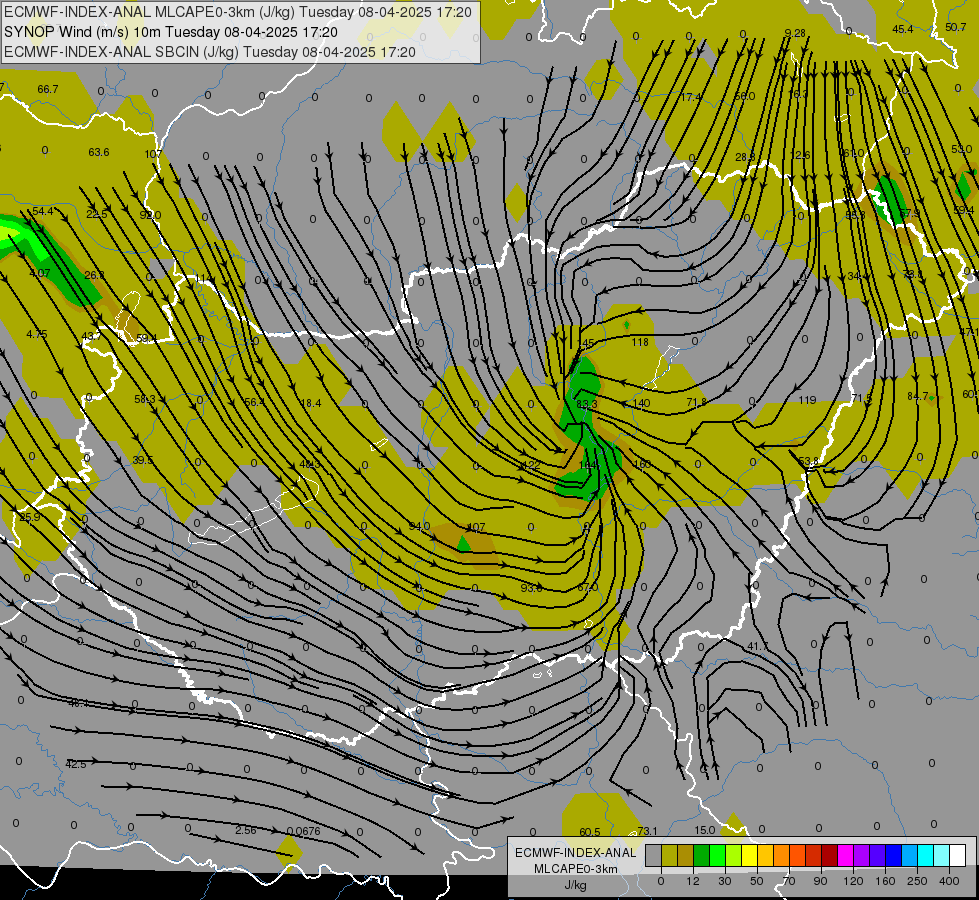Image resolution: width=979 pixels, height=900 pixels.
Task: Click the 73.1 value on the map
Action: click(x=647, y=831)
